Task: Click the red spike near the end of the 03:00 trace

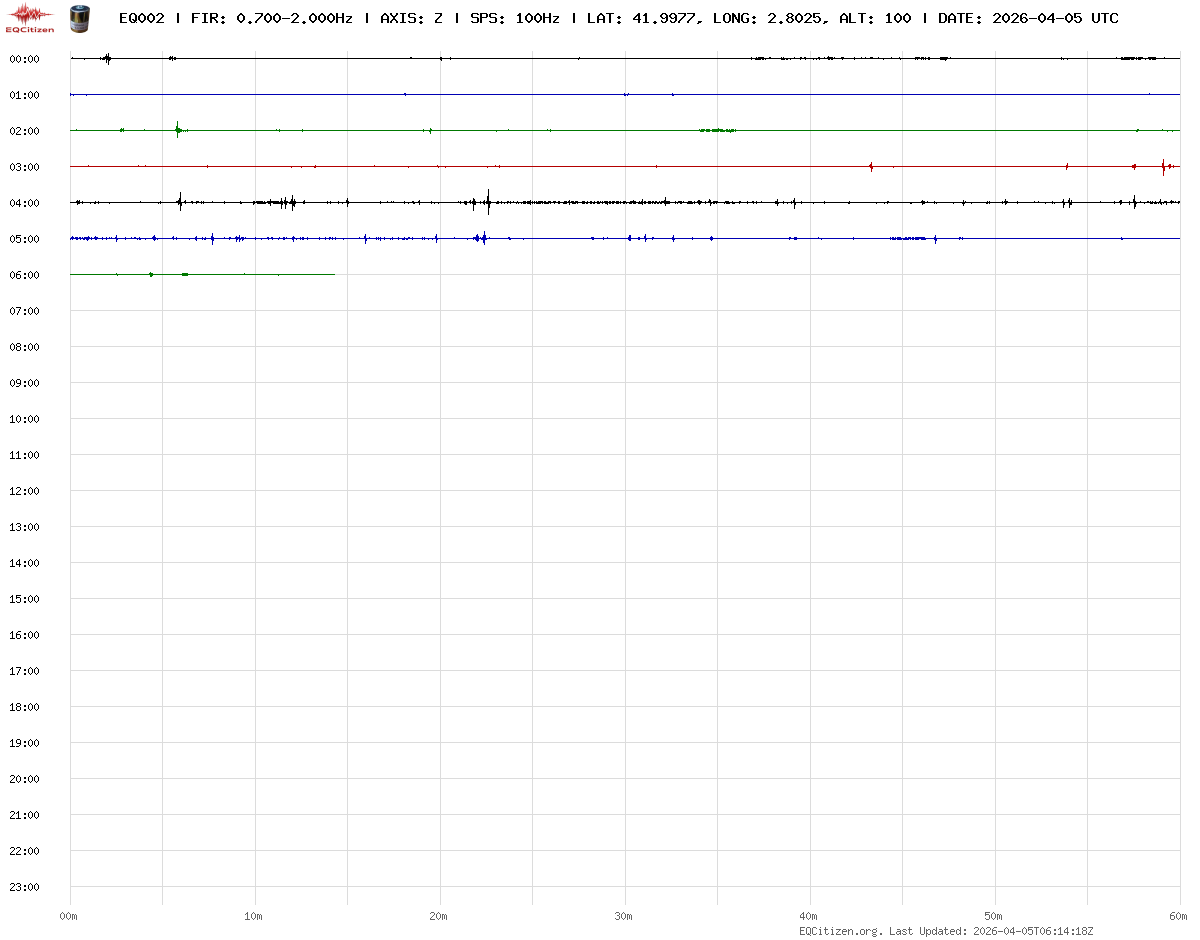Action: coord(1163,166)
